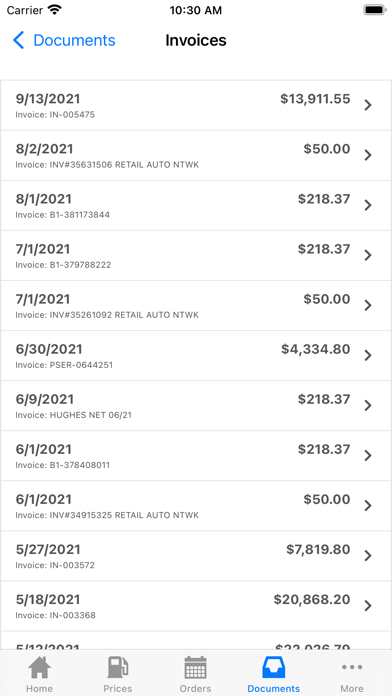The width and height of the screenshot is (392, 696).
Task: Tap the battery indicator icon
Action: (x=375, y=10)
